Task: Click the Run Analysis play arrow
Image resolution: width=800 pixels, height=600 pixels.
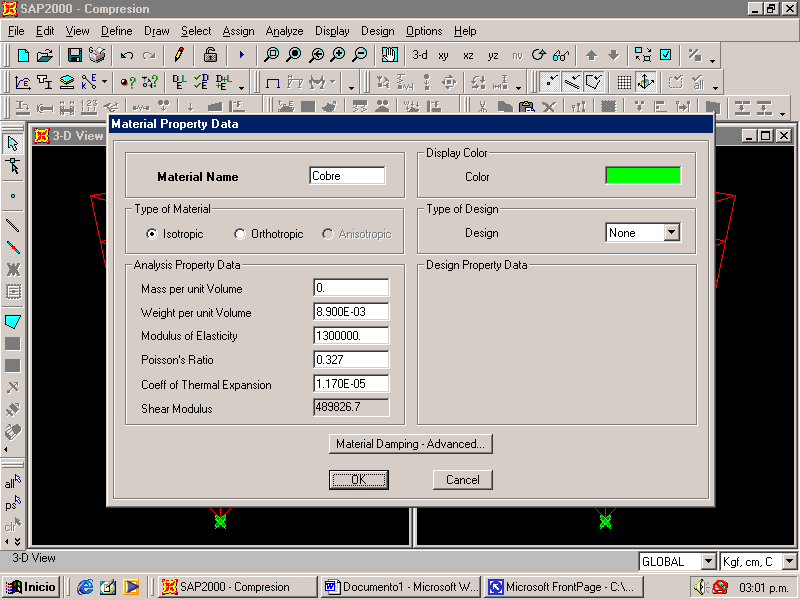Action: [x=241, y=55]
